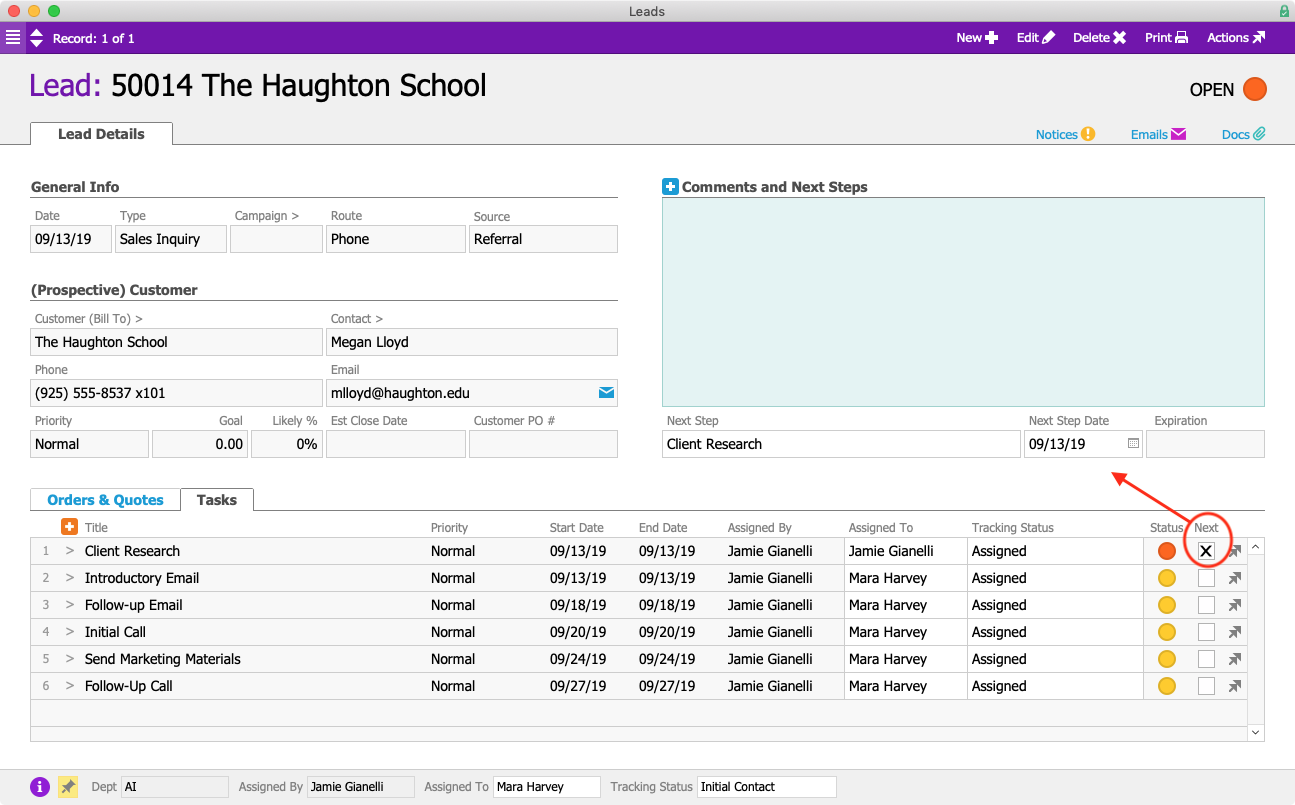Open the Client Research task via its arrow icon
The height and width of the screenshot is (805, 1295).
(x=1235, y=551)
